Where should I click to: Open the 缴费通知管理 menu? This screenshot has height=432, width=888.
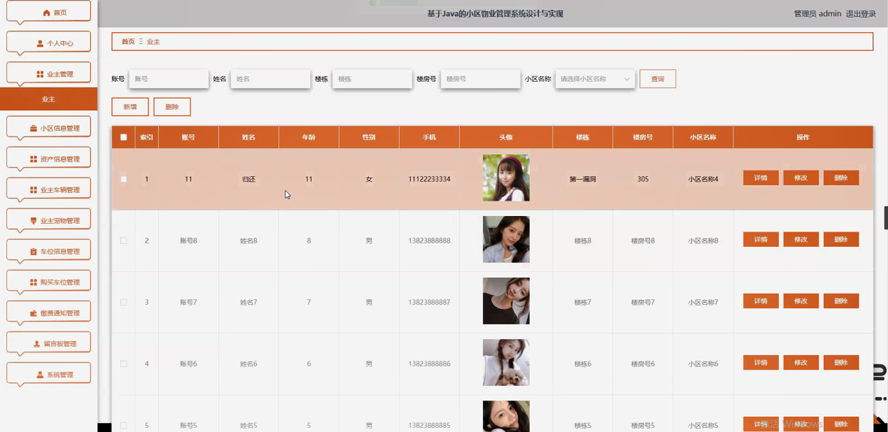click(49, 313)
